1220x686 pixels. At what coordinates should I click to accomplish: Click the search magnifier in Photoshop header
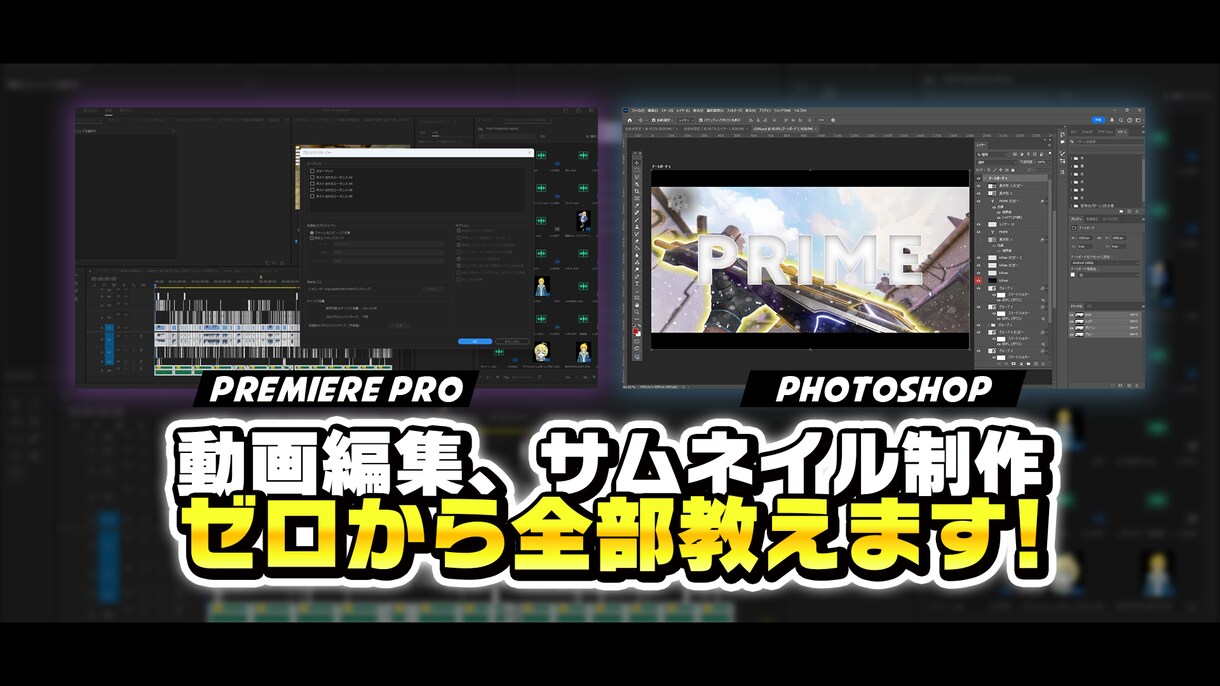pos(1121,120)
